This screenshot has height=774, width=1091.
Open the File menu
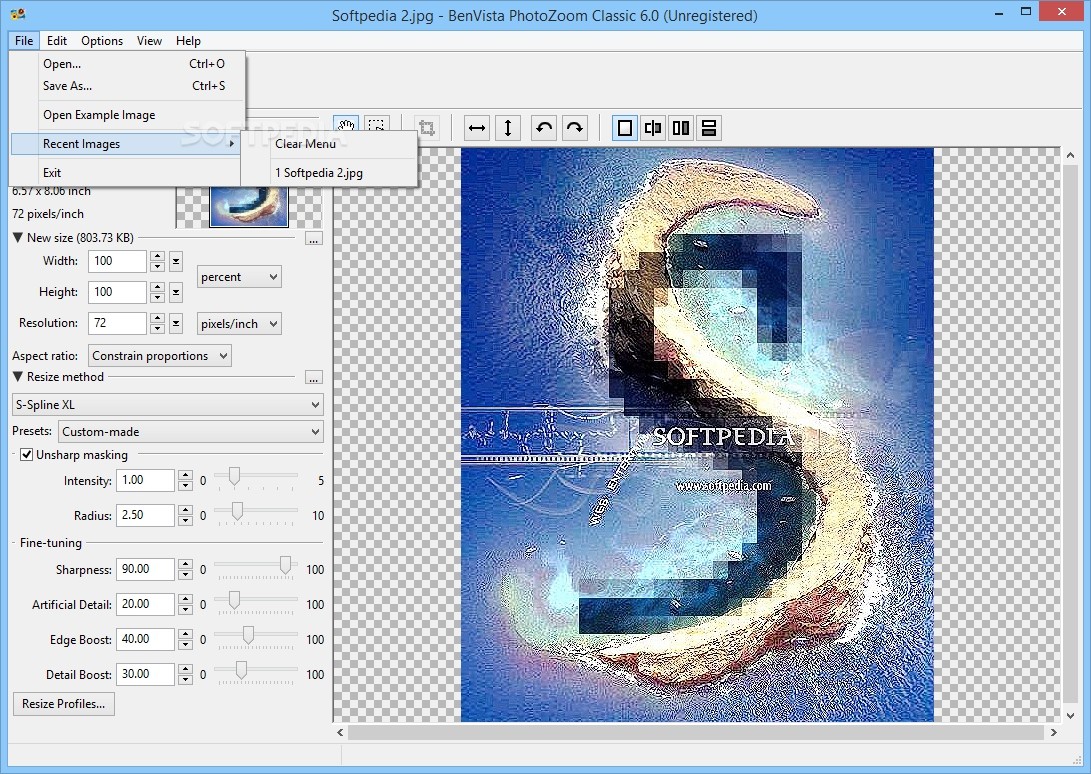(x=24, y=40)
